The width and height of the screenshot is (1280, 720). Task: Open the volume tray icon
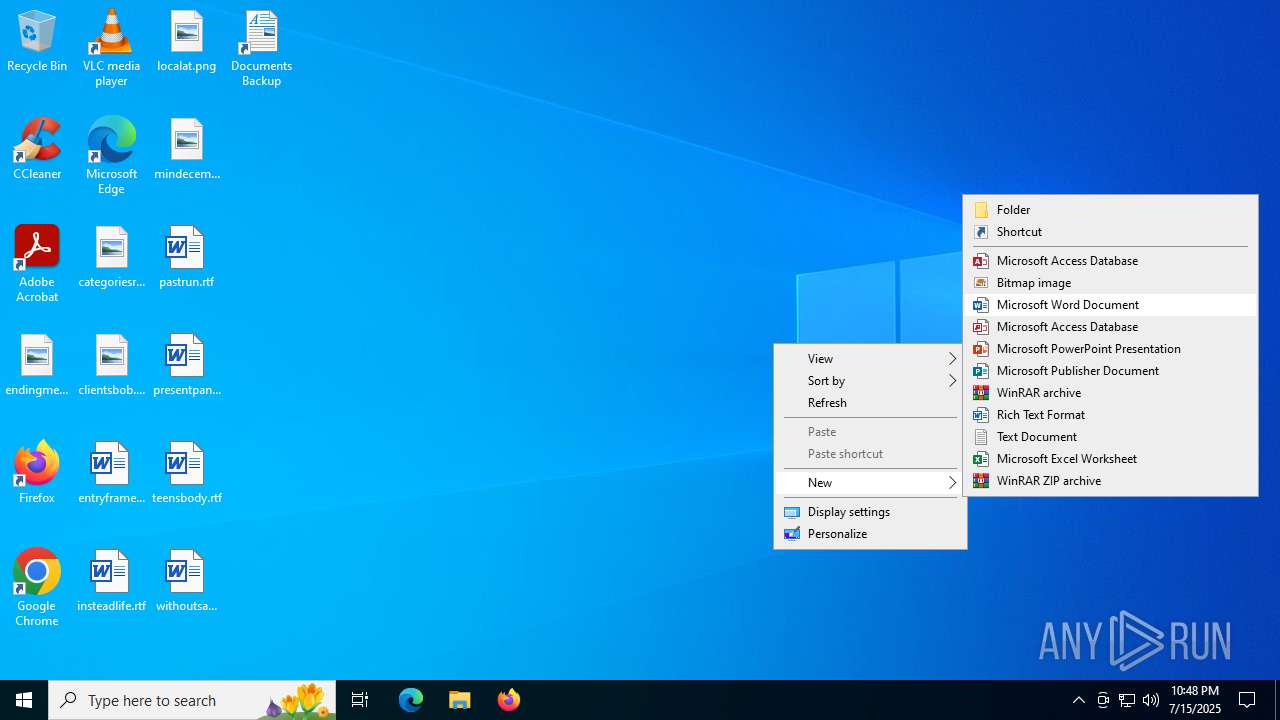coord(1151,700)
